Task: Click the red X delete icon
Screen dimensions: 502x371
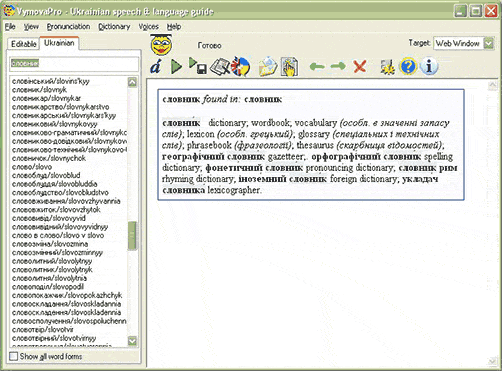Action: pyautogui.click(x=360, y=66)
